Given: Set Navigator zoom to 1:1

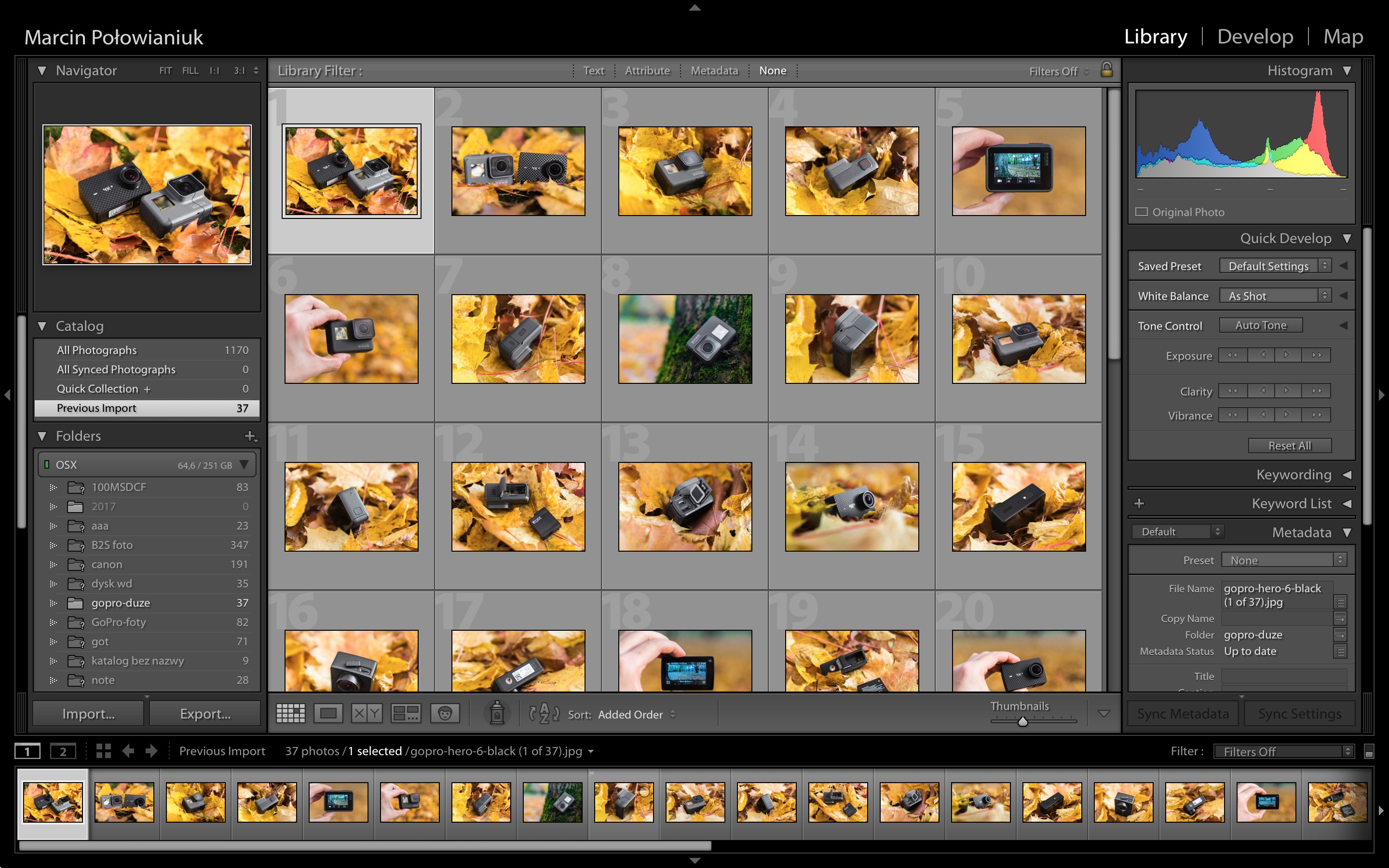Looking at the screenshot, I should [x=215, y=70].
